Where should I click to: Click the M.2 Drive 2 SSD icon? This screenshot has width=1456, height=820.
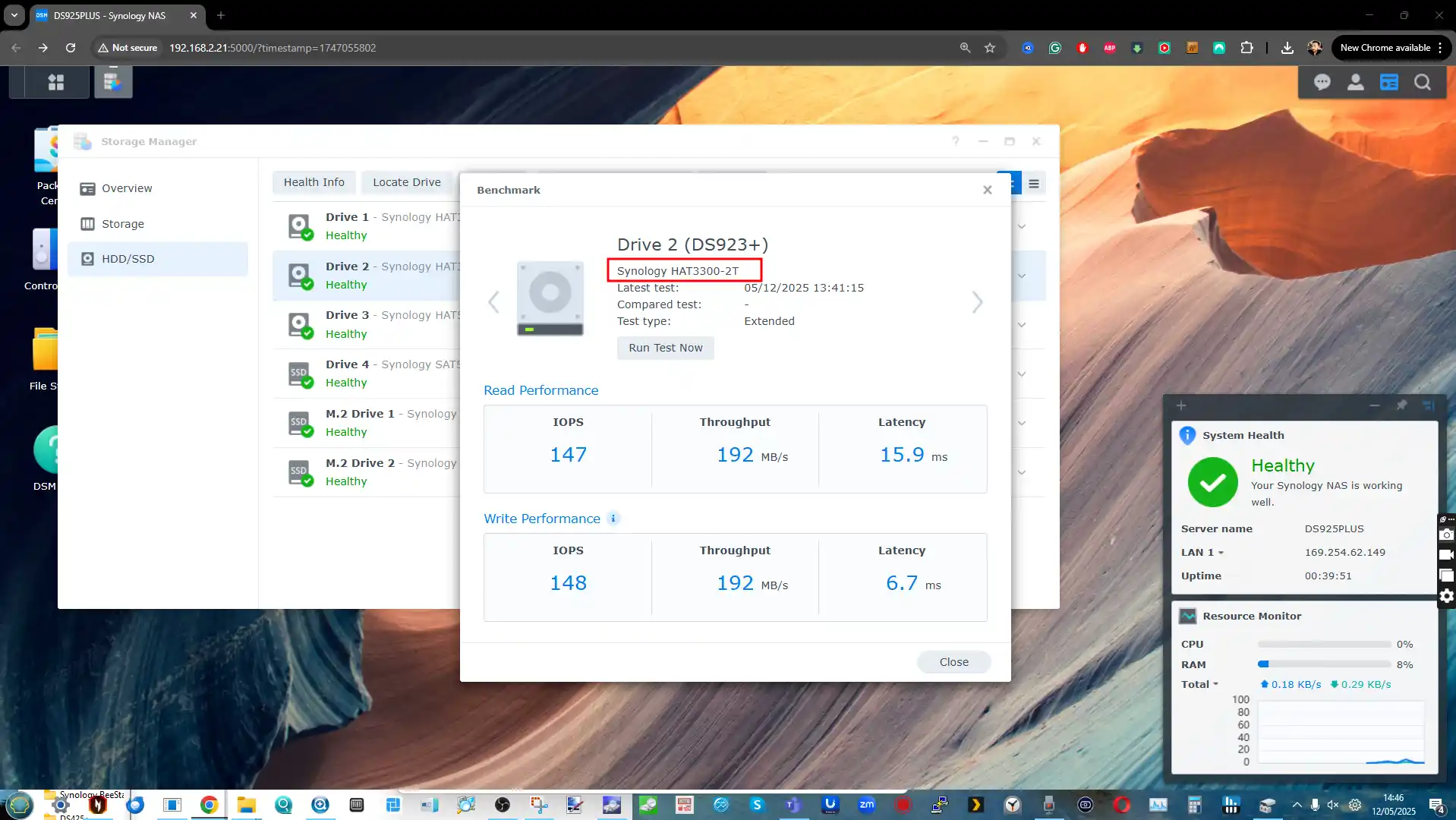click(x=300, y=472)
